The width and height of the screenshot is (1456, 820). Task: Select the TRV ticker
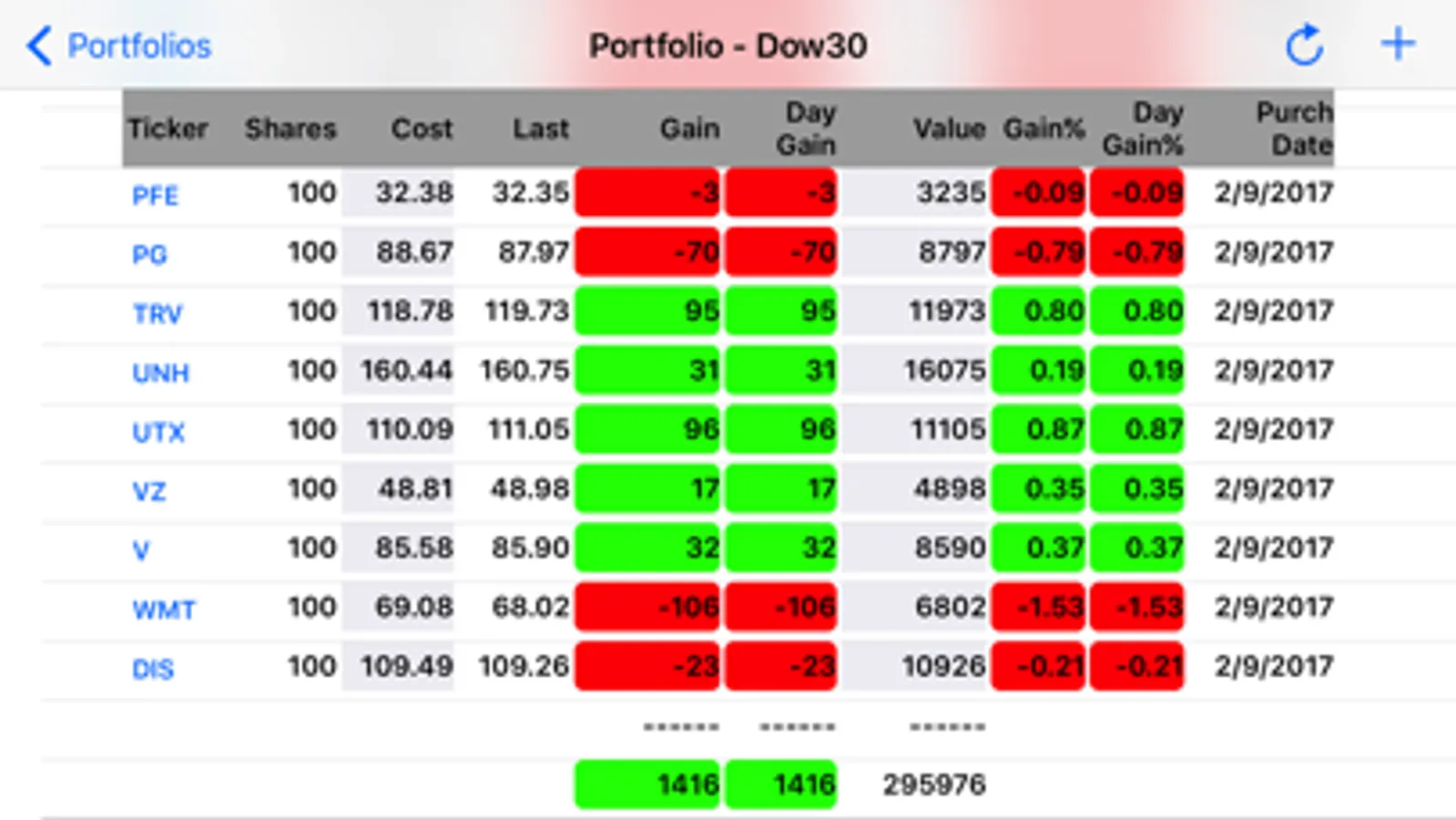158,313
